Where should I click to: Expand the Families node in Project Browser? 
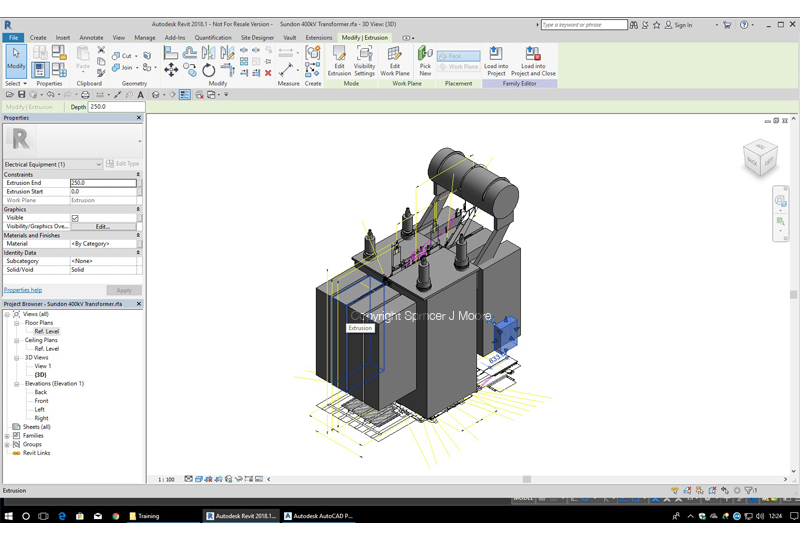pos(8,436)
